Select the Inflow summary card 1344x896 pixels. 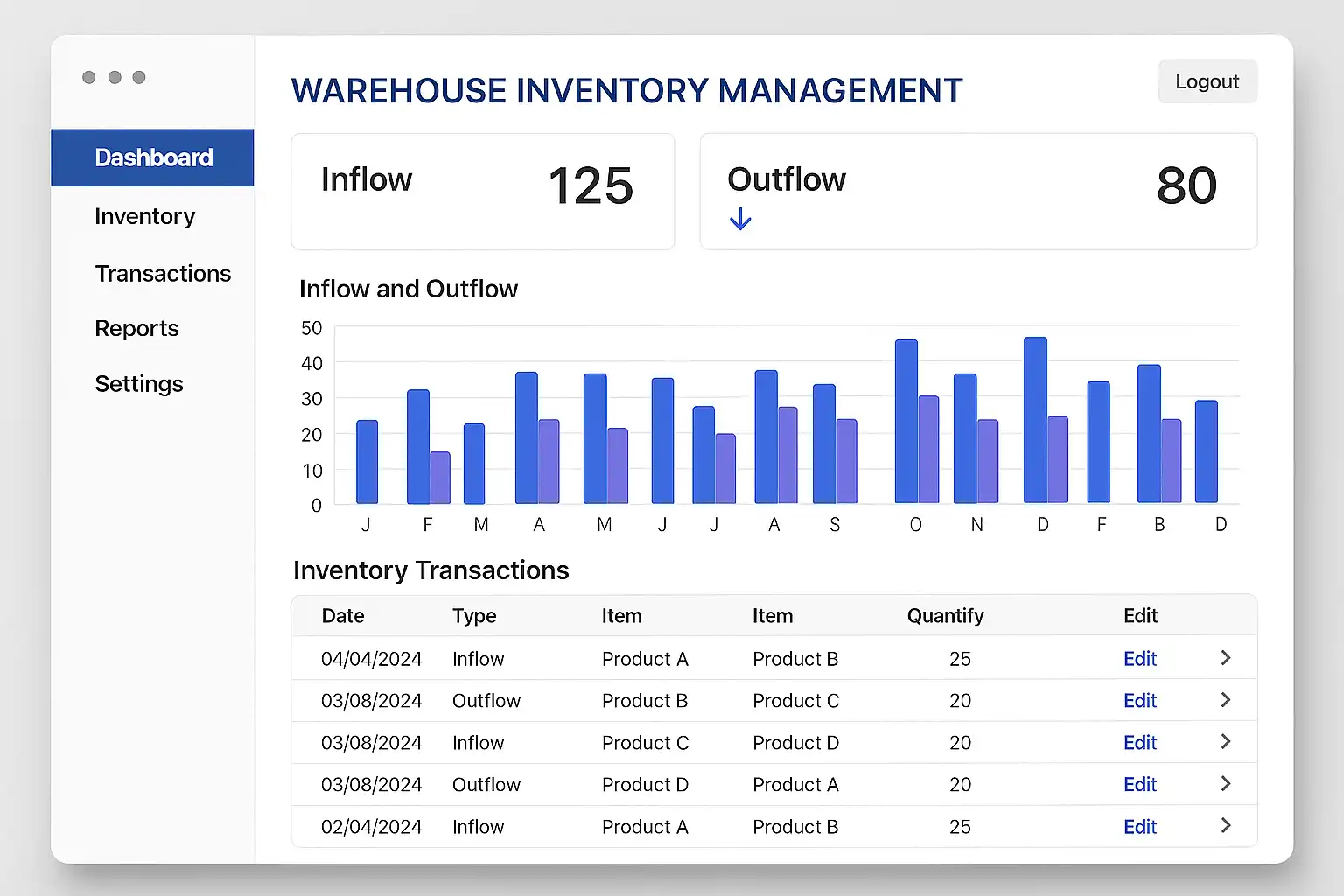pos(482,191)
